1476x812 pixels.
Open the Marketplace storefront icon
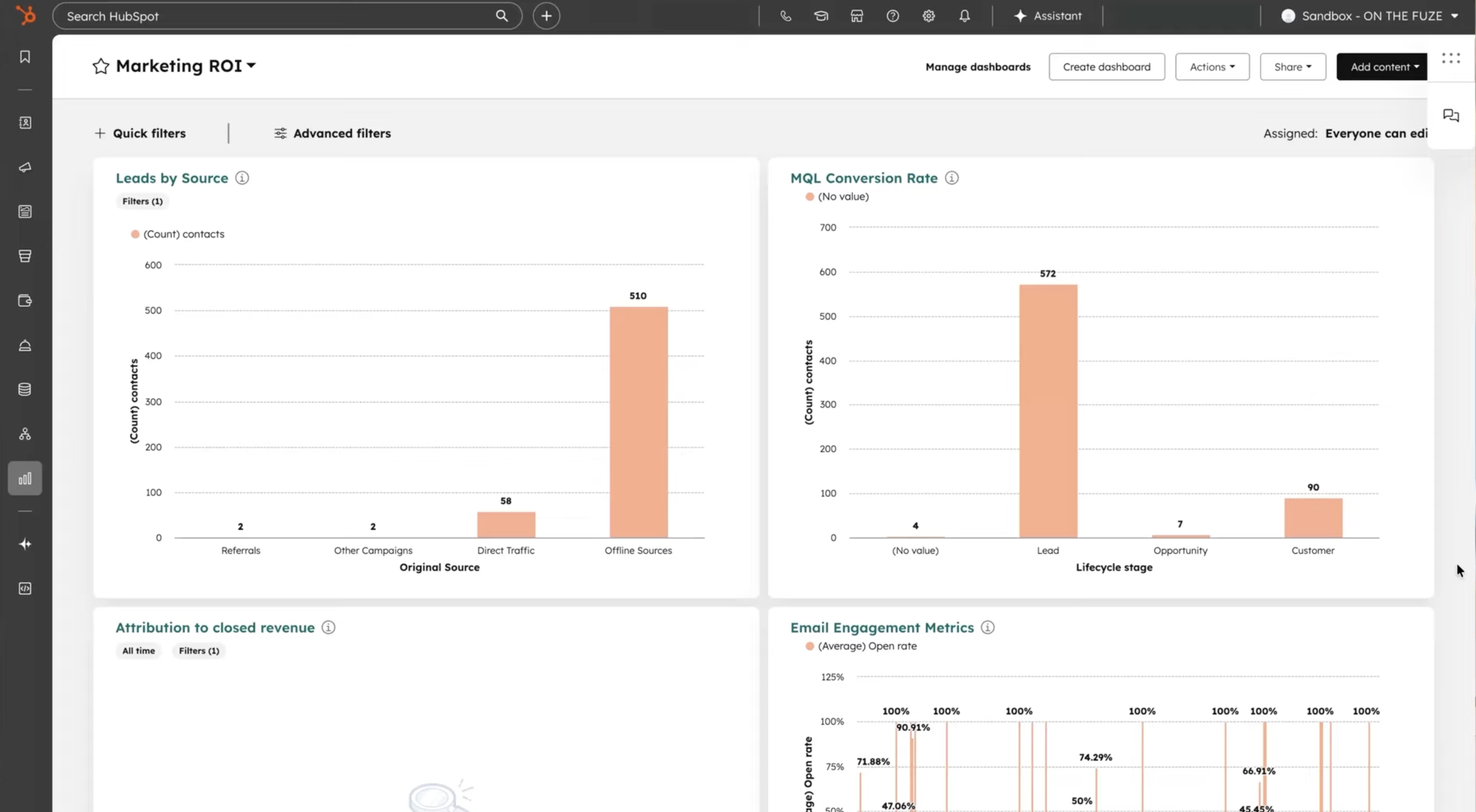pyautogui.click(x=857, y=16)
